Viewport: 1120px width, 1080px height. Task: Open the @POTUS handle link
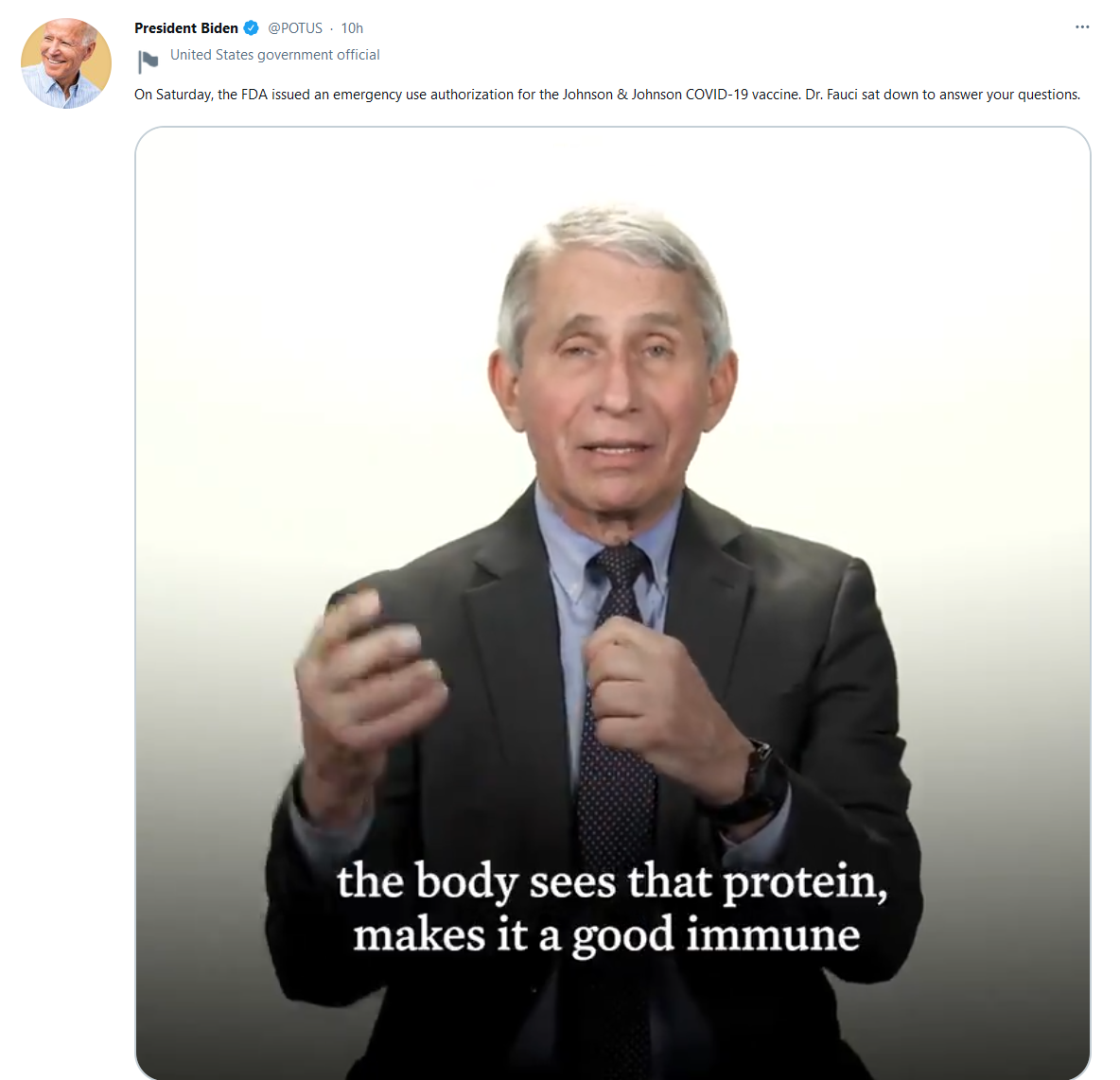[295, 28]
